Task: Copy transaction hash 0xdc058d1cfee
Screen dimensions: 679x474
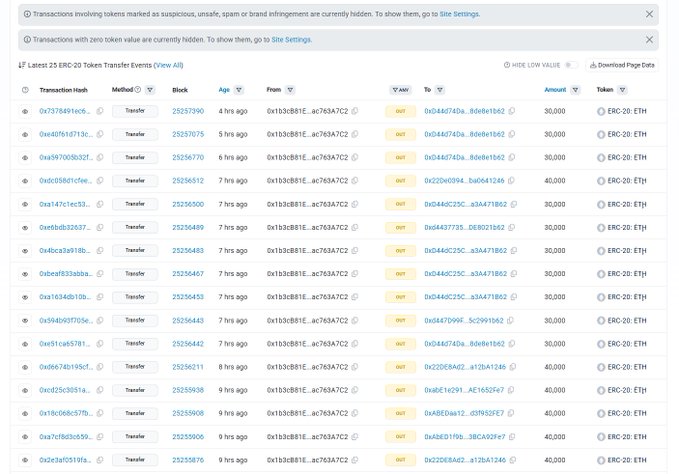Action: [100, 181]
